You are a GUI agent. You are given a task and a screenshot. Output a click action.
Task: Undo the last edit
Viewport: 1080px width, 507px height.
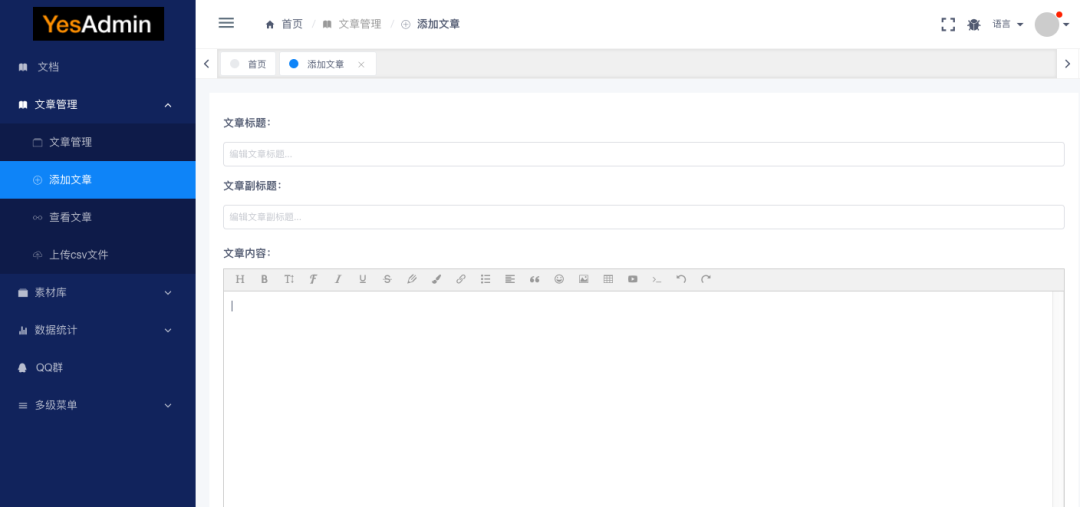681,279
